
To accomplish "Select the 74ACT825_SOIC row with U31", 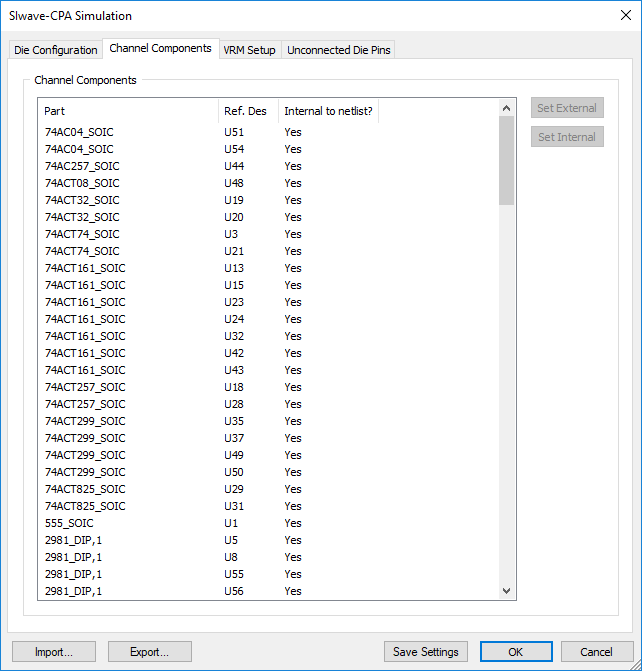I will [268, 506].
